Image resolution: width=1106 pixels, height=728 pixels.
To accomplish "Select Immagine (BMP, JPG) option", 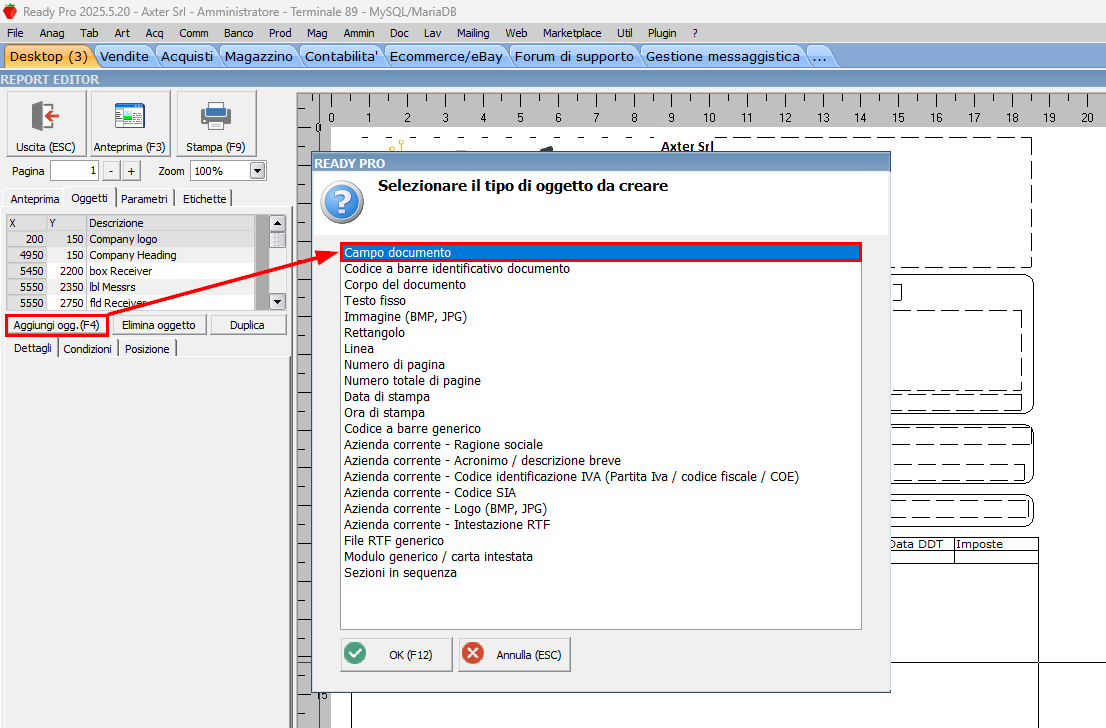I will (601, 317).
